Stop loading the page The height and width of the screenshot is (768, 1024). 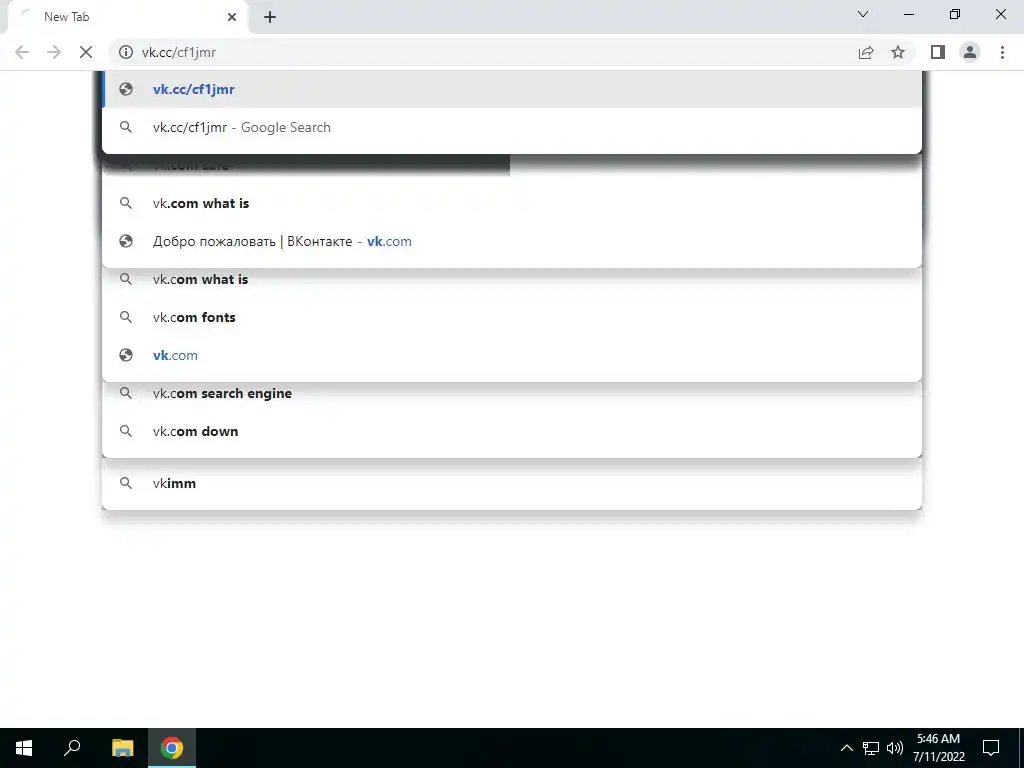(x=86, y=52)
